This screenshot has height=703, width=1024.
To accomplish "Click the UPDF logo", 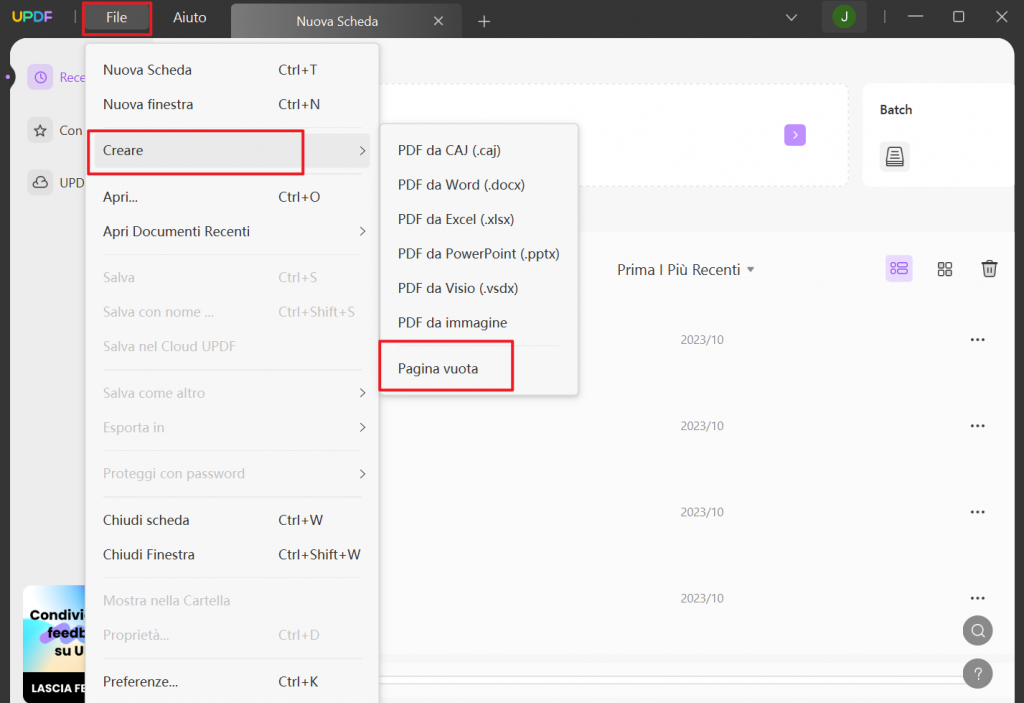I will (36, 17).
